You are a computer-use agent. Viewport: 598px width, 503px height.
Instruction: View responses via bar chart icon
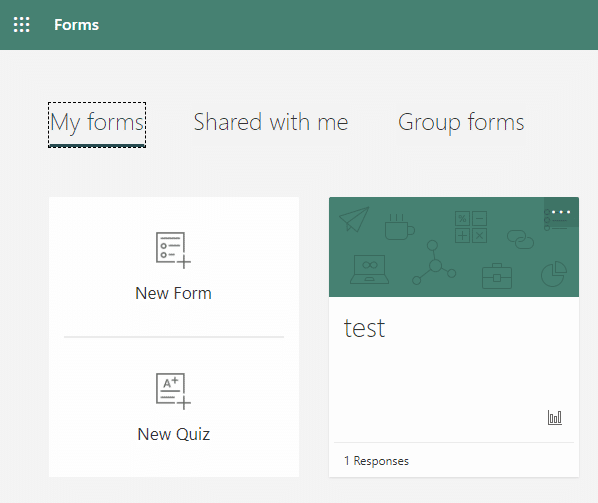(555, 418)
